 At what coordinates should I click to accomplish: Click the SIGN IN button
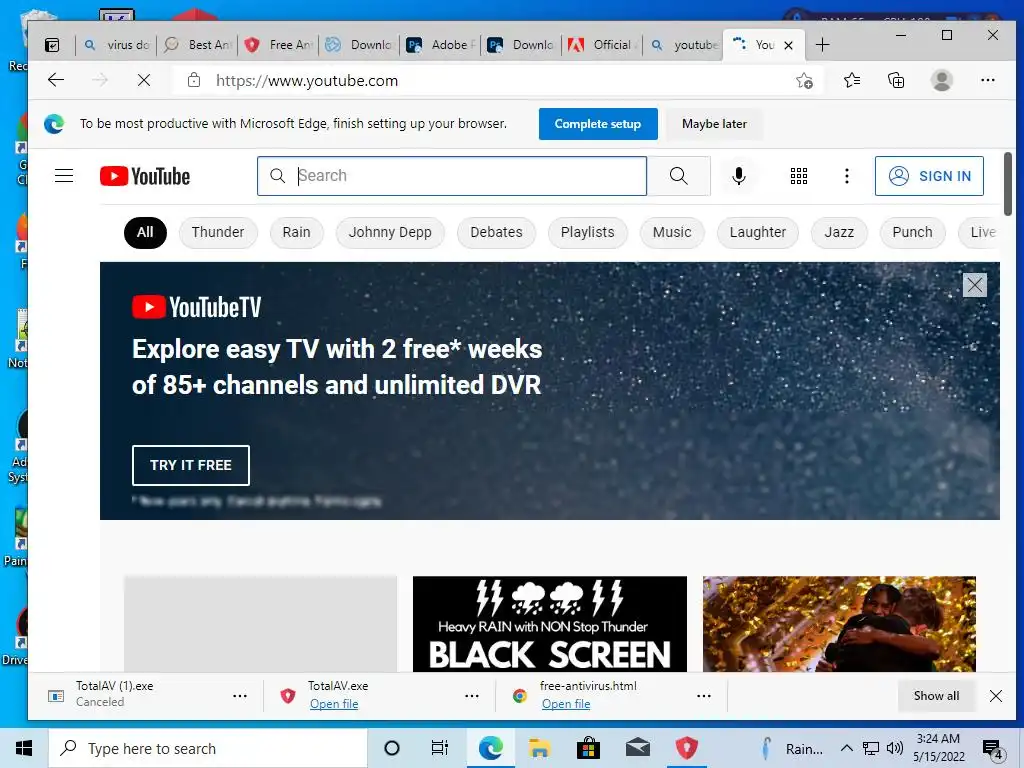[929, 176]
